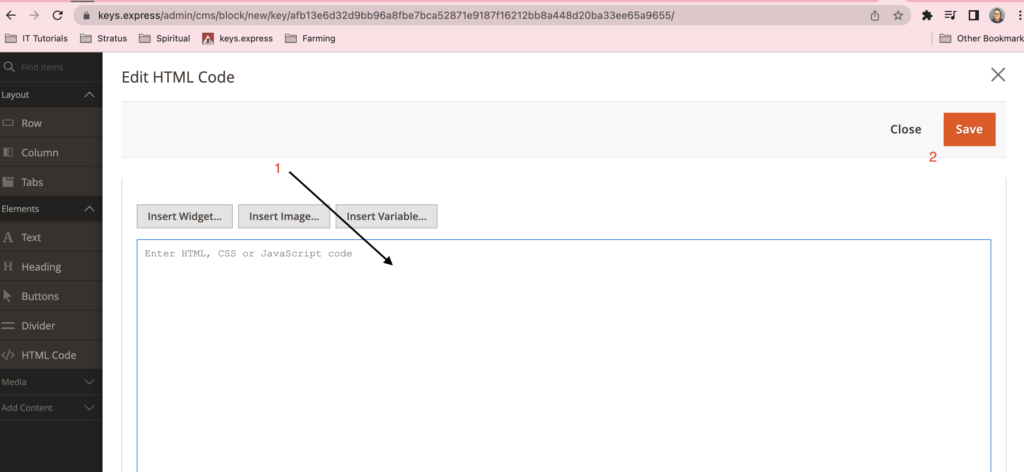Select the Heading element icon
1024x472 pixels.
click(x=9, y=267)
